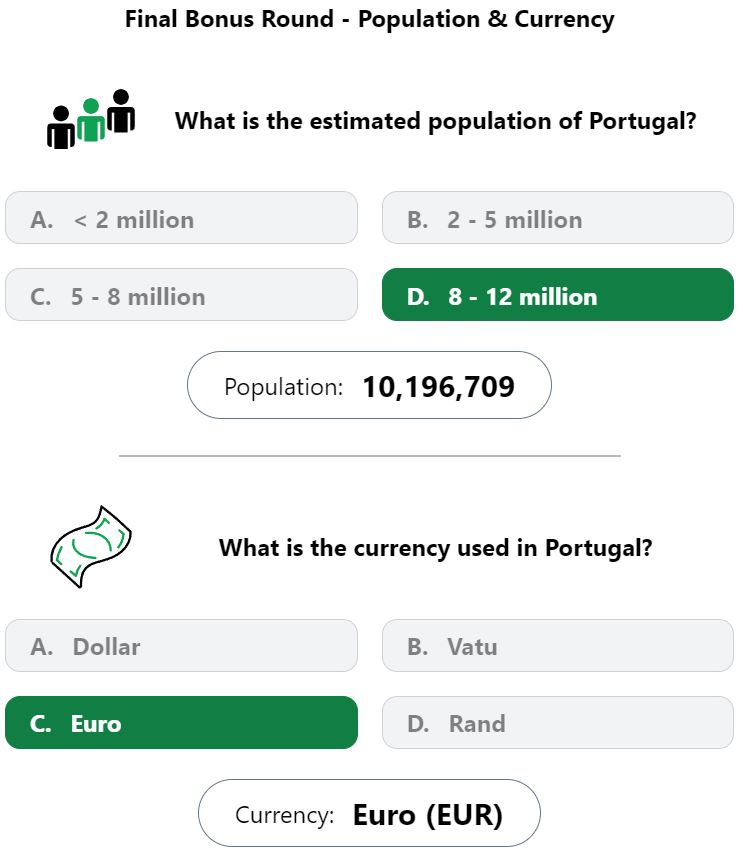
Task: Click the three-person population icon
Action: pos(91,119)
